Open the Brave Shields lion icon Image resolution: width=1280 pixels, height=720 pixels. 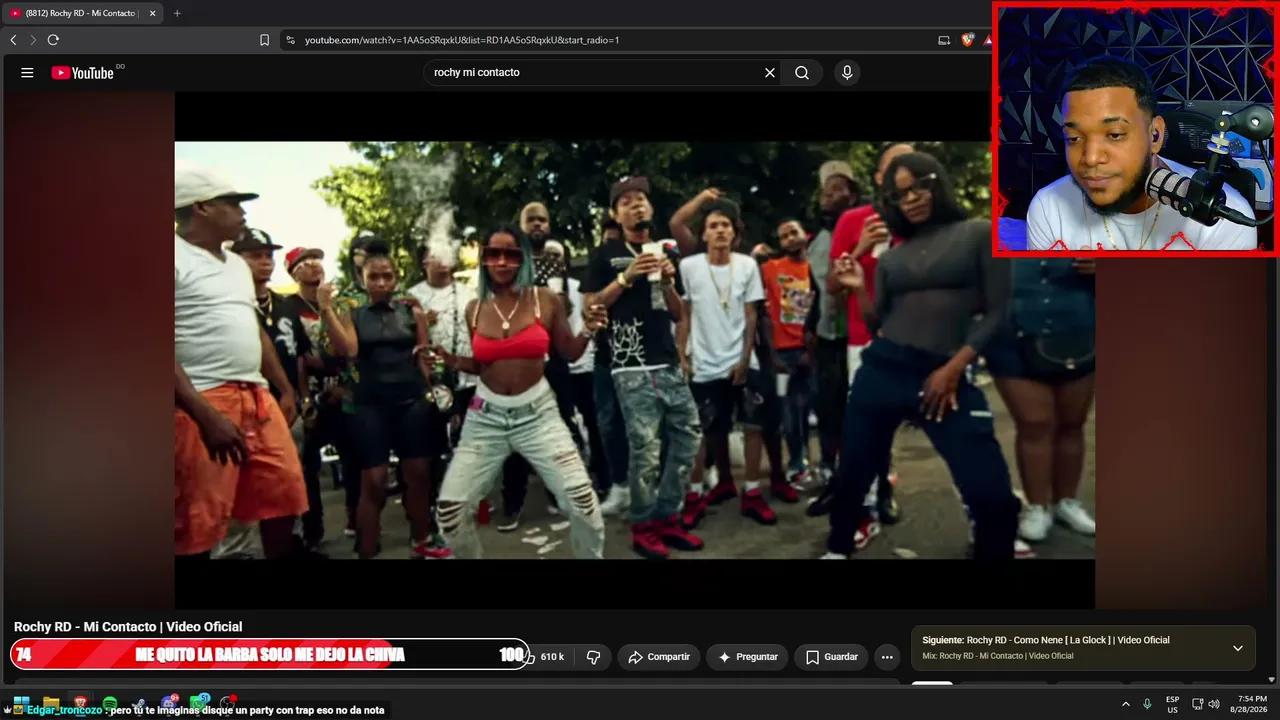(x=967, y=40)
